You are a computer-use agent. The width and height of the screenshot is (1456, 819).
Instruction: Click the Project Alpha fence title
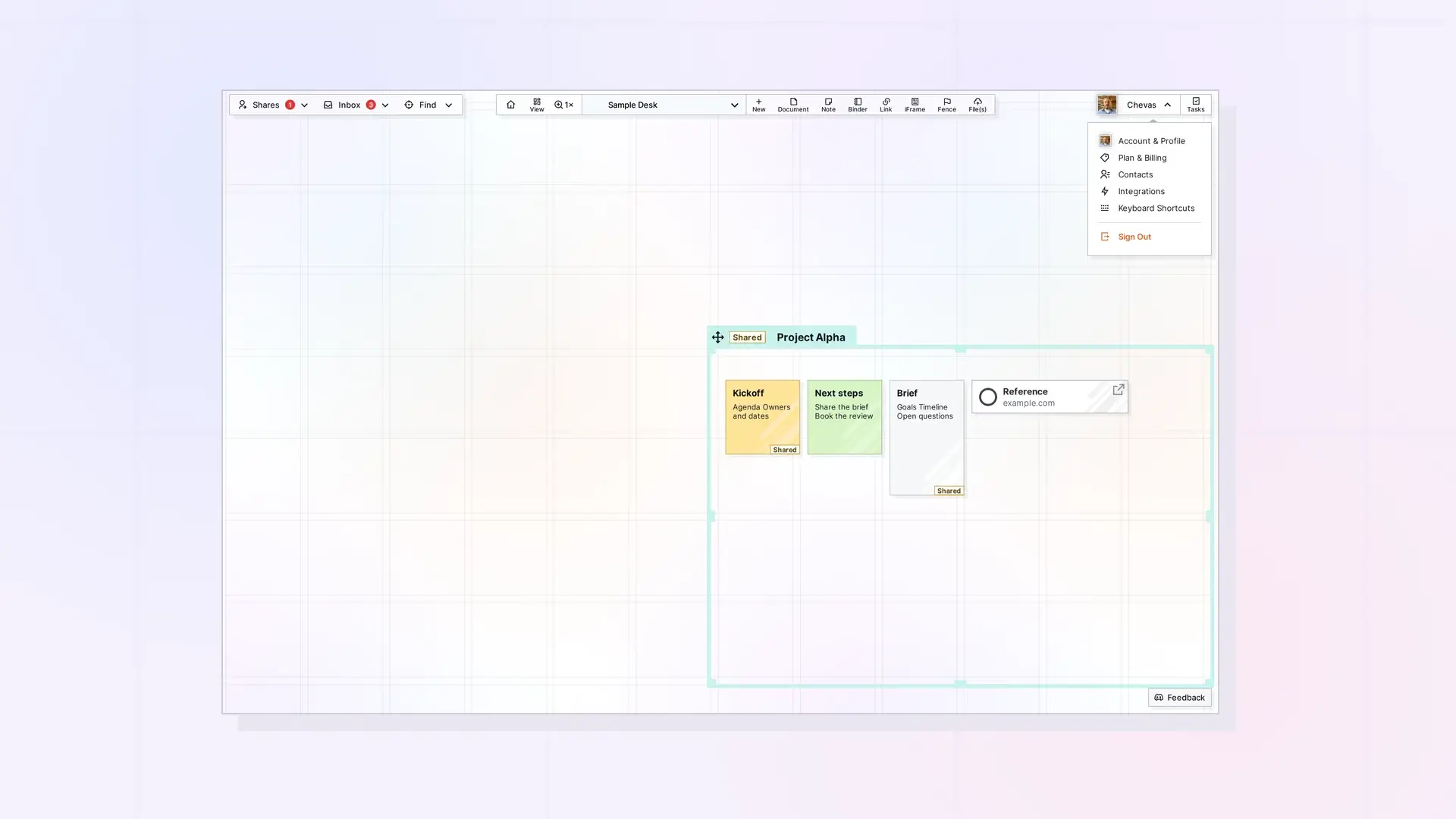tap(811, 337)
